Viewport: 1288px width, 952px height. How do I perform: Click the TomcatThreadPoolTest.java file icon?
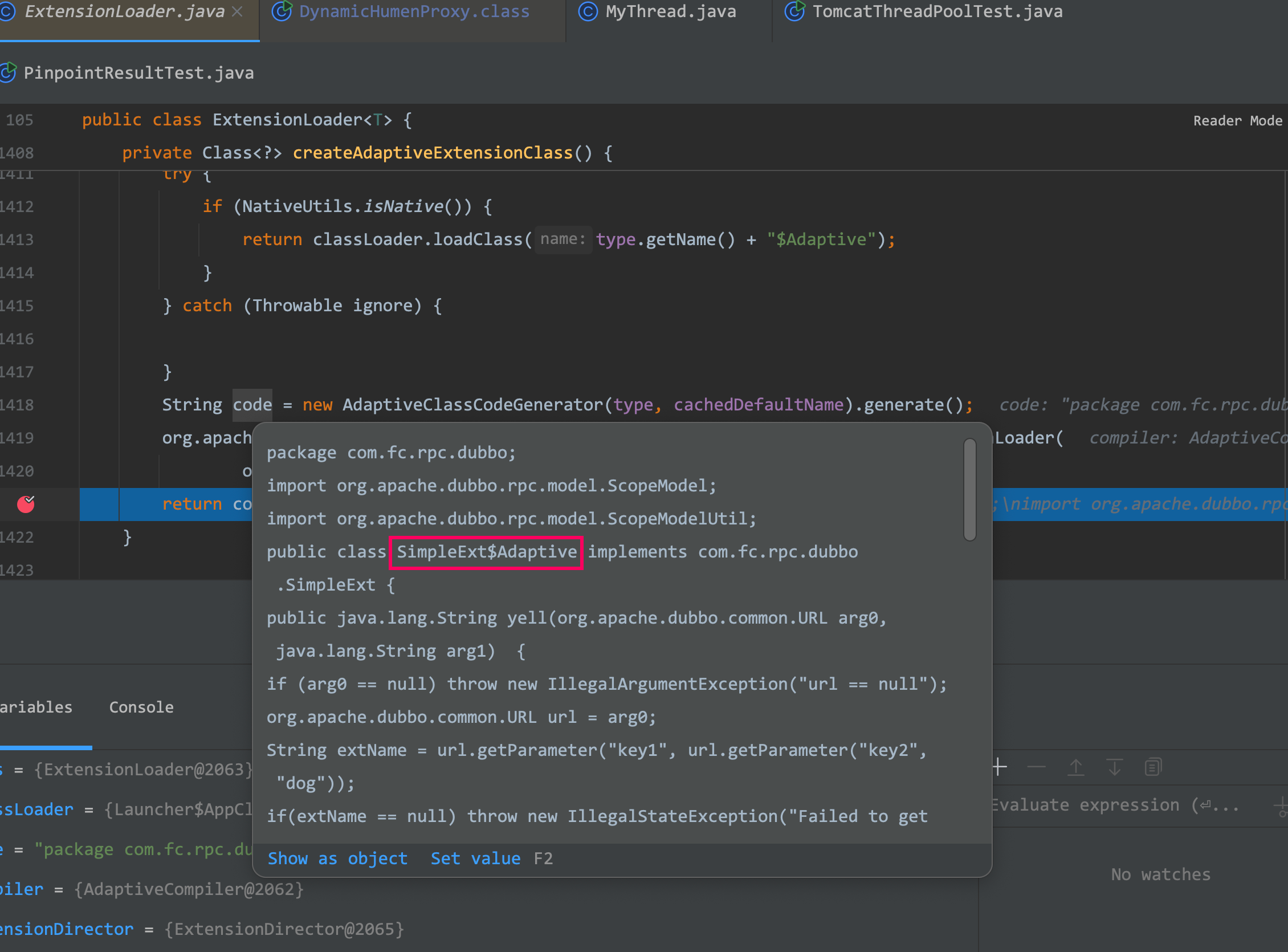click(794, 11)
